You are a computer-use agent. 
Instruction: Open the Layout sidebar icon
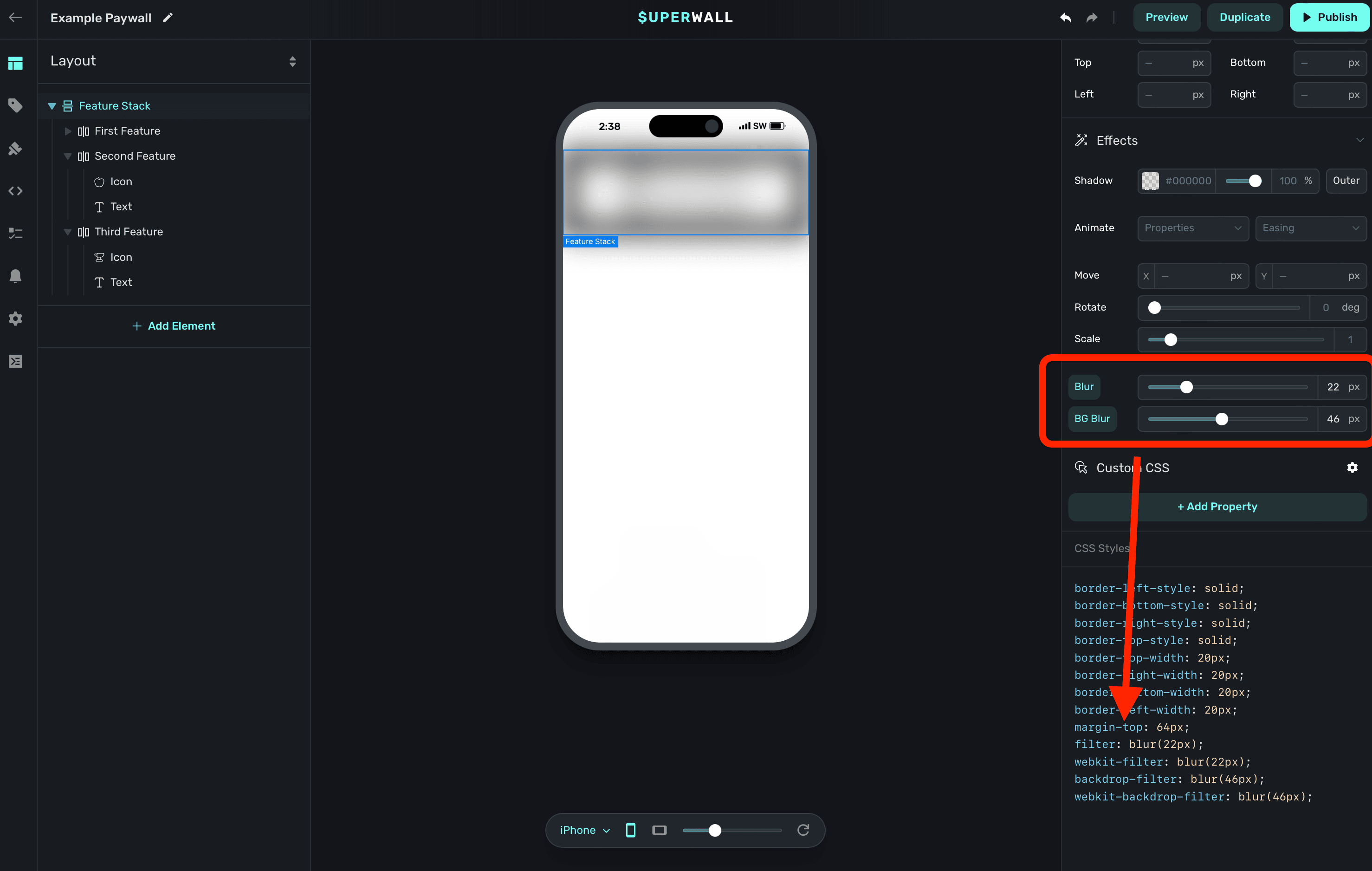click(x=15, y=63)
